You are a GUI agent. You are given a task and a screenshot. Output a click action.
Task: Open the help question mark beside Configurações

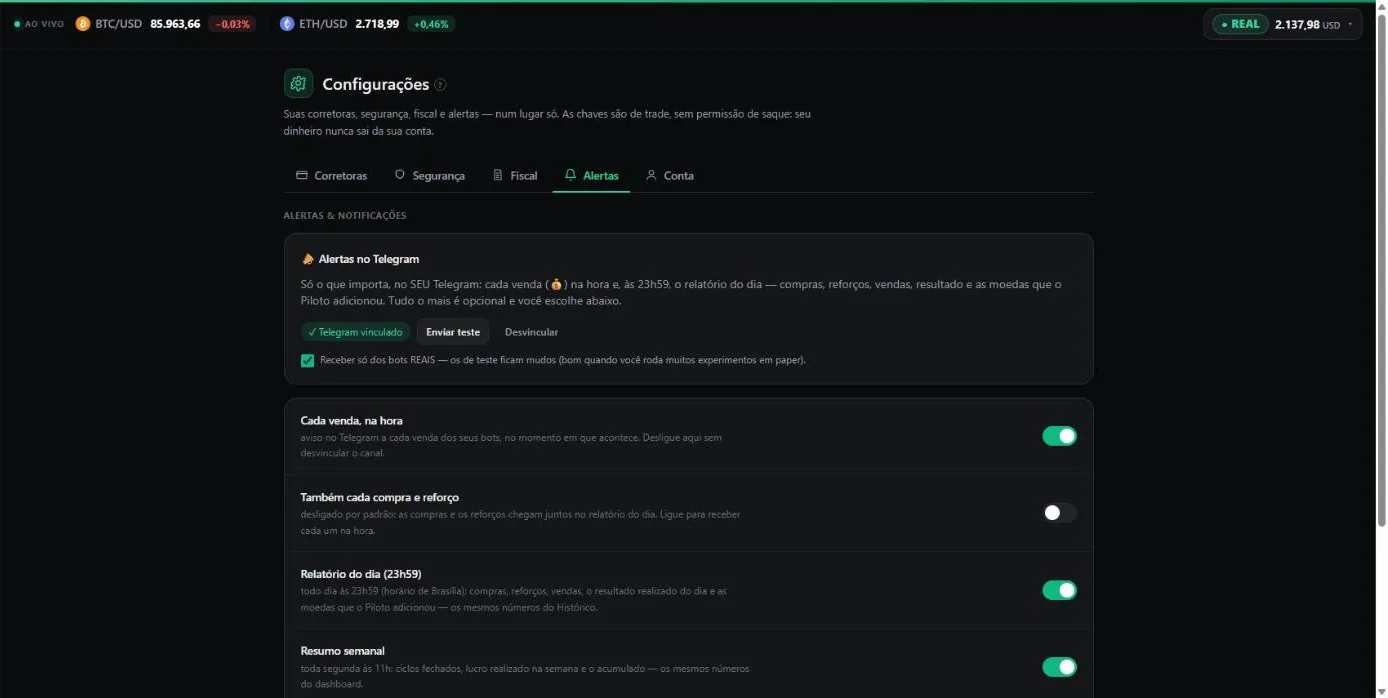tap(441, 85)
